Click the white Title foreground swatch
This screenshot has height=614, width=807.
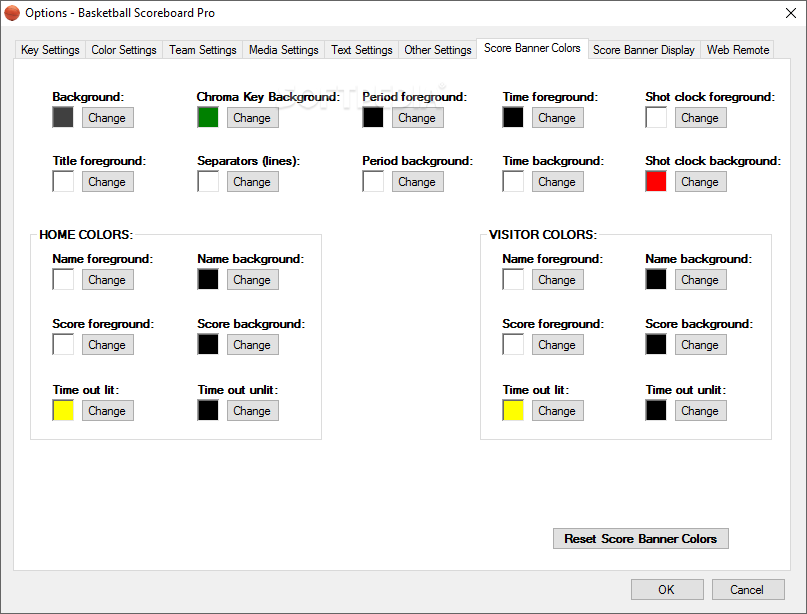pyautogui.click(x=63, y=181)
